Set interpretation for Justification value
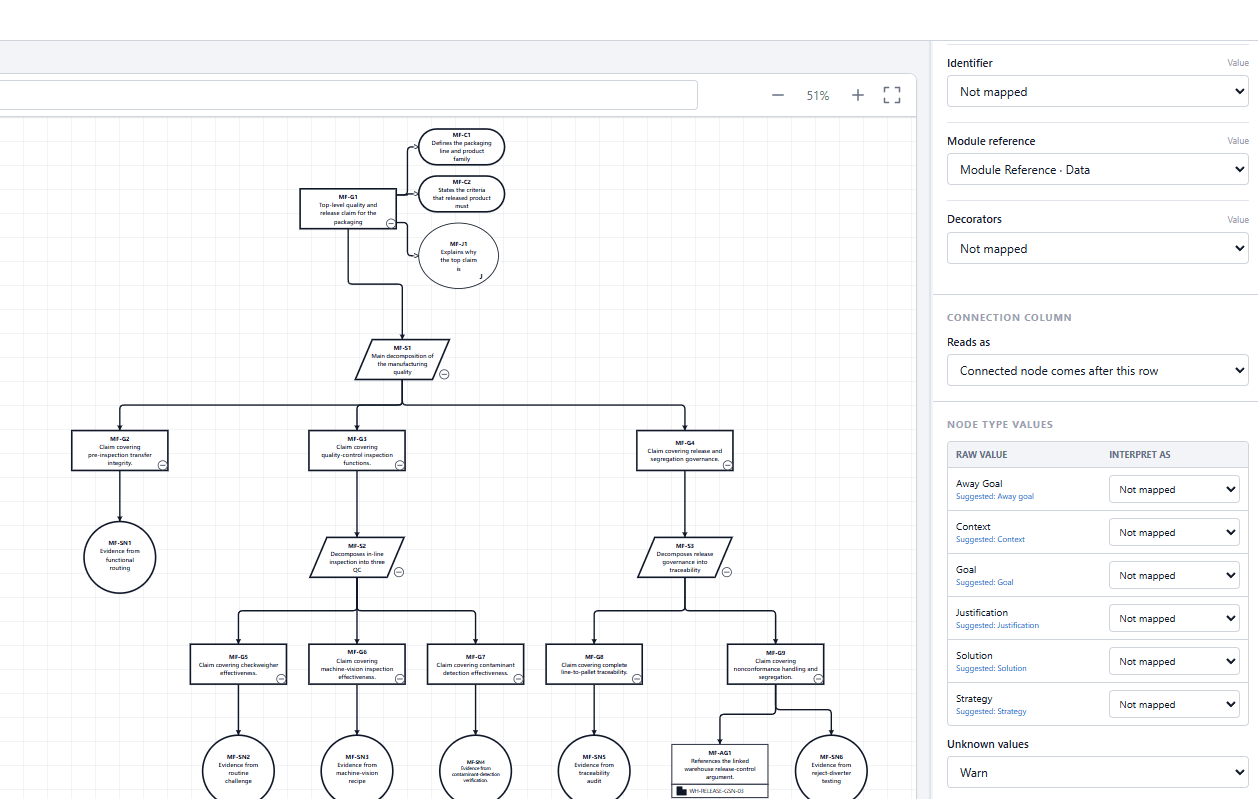 pyautogui.click(x=1174, y=619)
